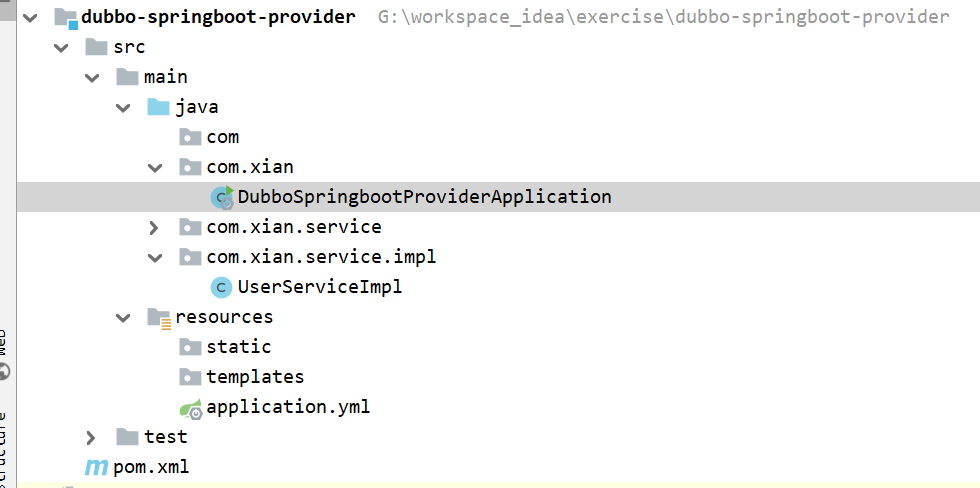Click the java source root folder icon
Screen dimensions: 980x488
[x=159, y=107]
